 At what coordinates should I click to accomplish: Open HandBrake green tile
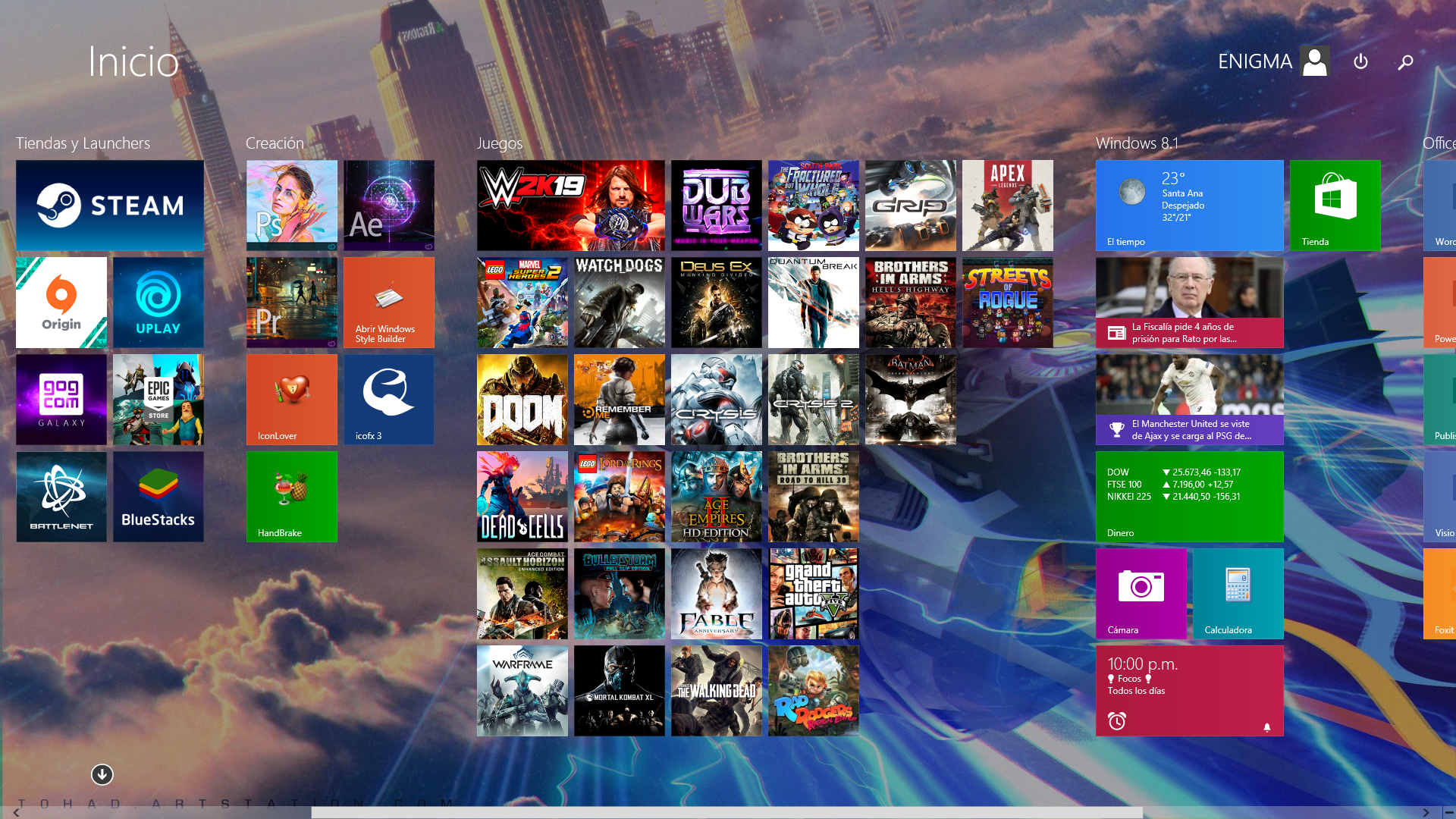[x=292, y=497]
